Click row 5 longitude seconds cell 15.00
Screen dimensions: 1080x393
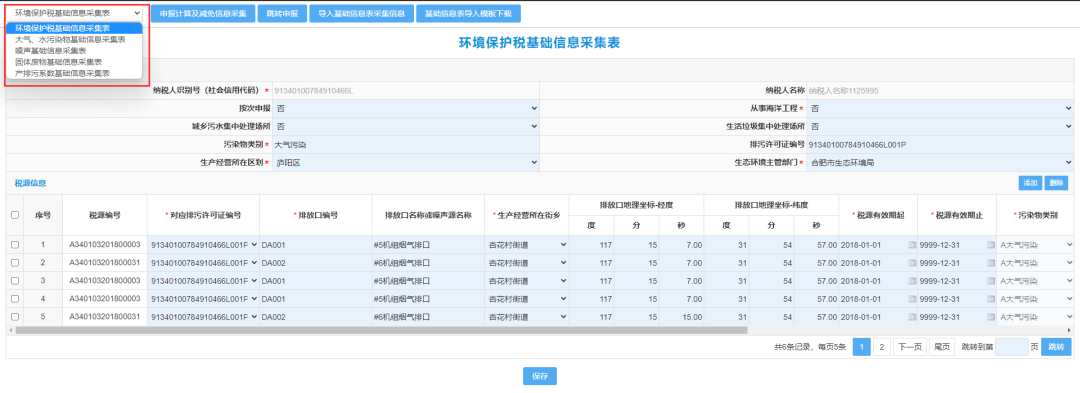(681, 317)
